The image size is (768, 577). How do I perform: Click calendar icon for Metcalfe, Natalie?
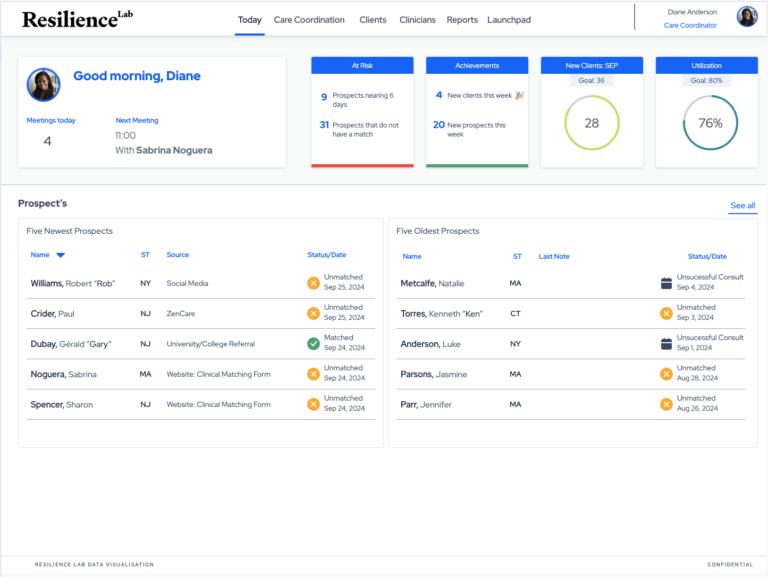click(666, 283)
